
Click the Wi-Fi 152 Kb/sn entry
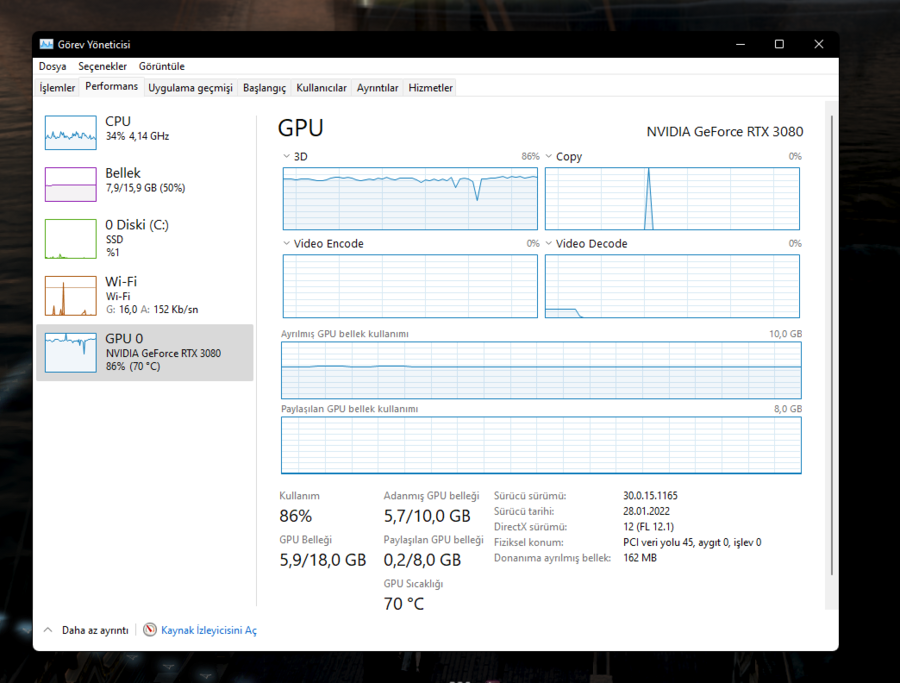145,296
